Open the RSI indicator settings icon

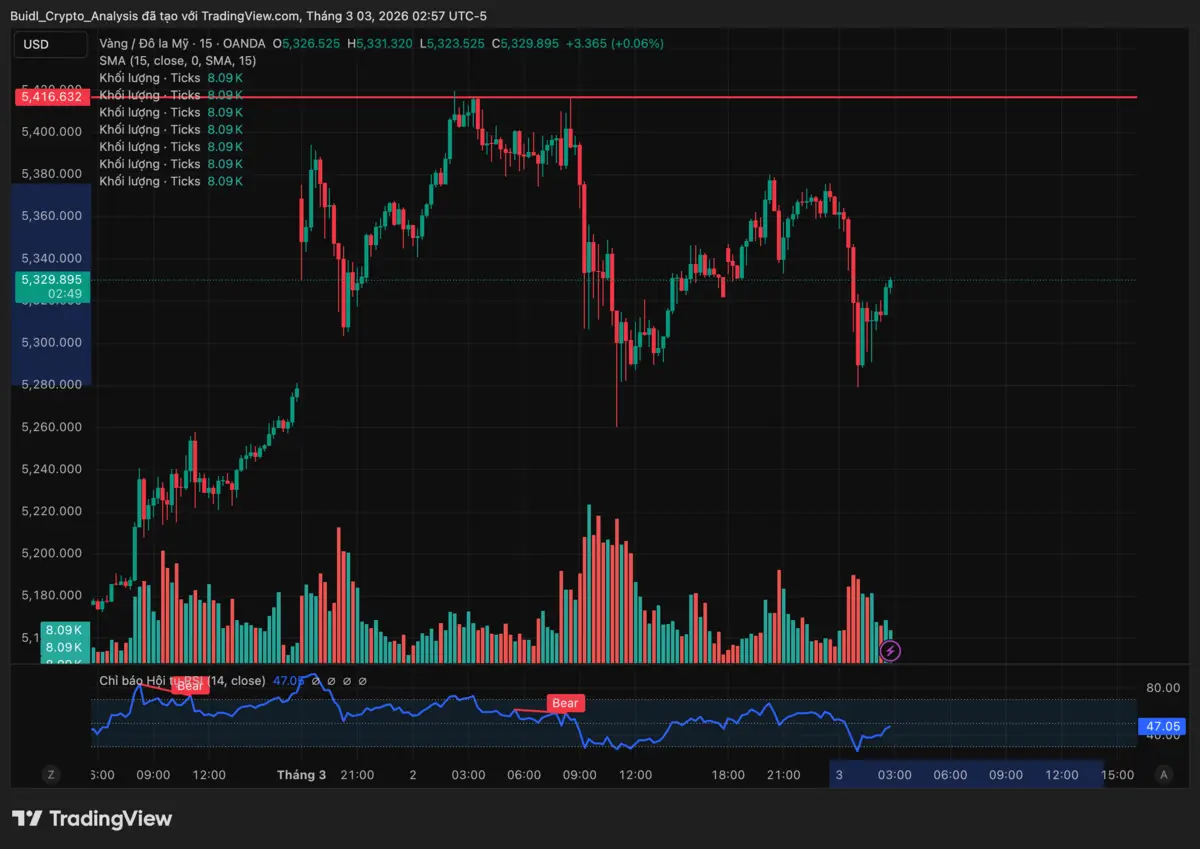click(x=331, y=680)
